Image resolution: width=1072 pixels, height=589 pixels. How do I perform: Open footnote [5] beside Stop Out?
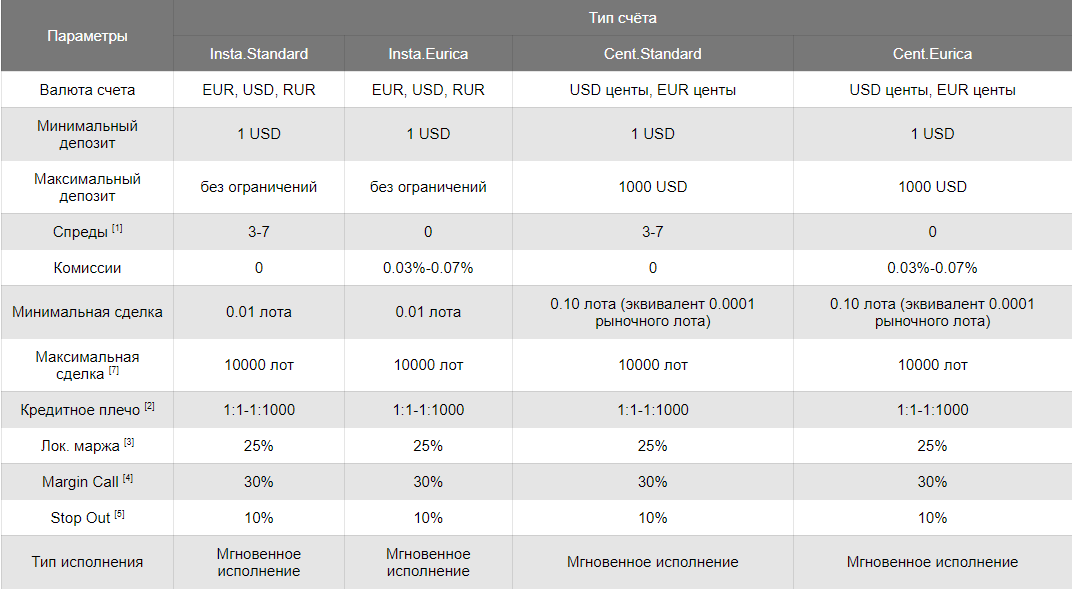coord(119,515)
